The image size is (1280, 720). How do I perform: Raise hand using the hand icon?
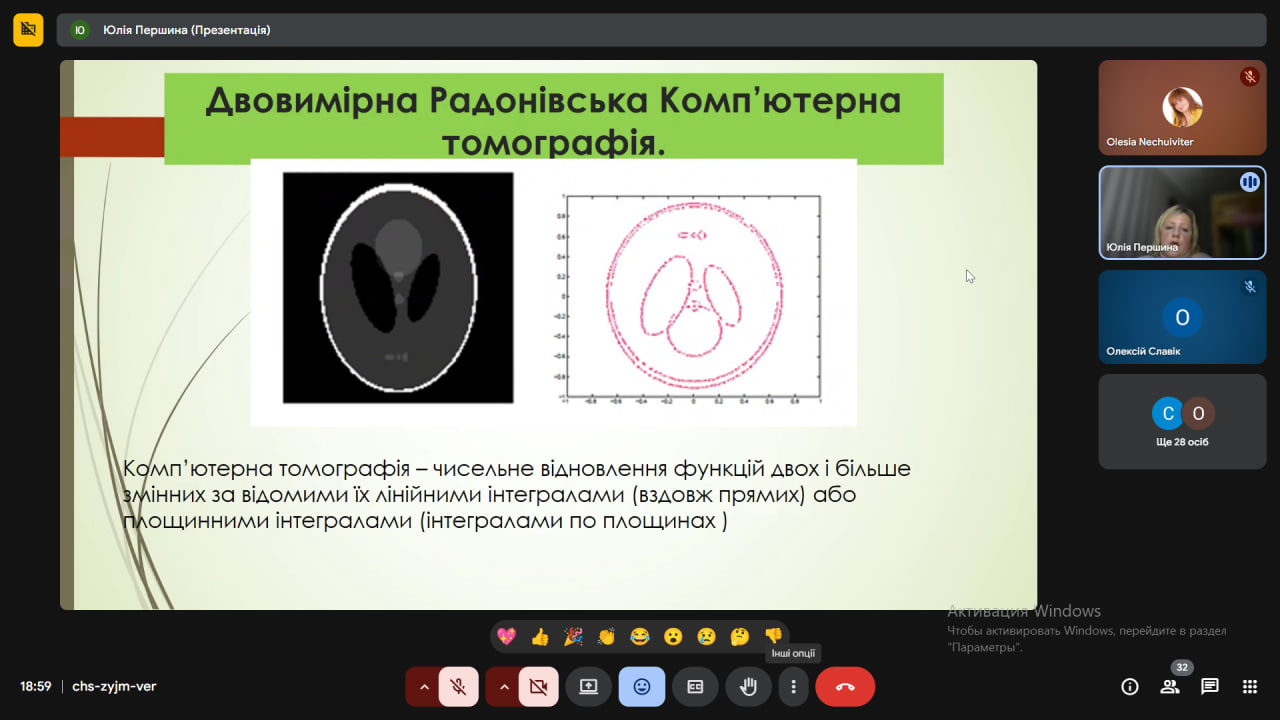click(x=748, y=687)
